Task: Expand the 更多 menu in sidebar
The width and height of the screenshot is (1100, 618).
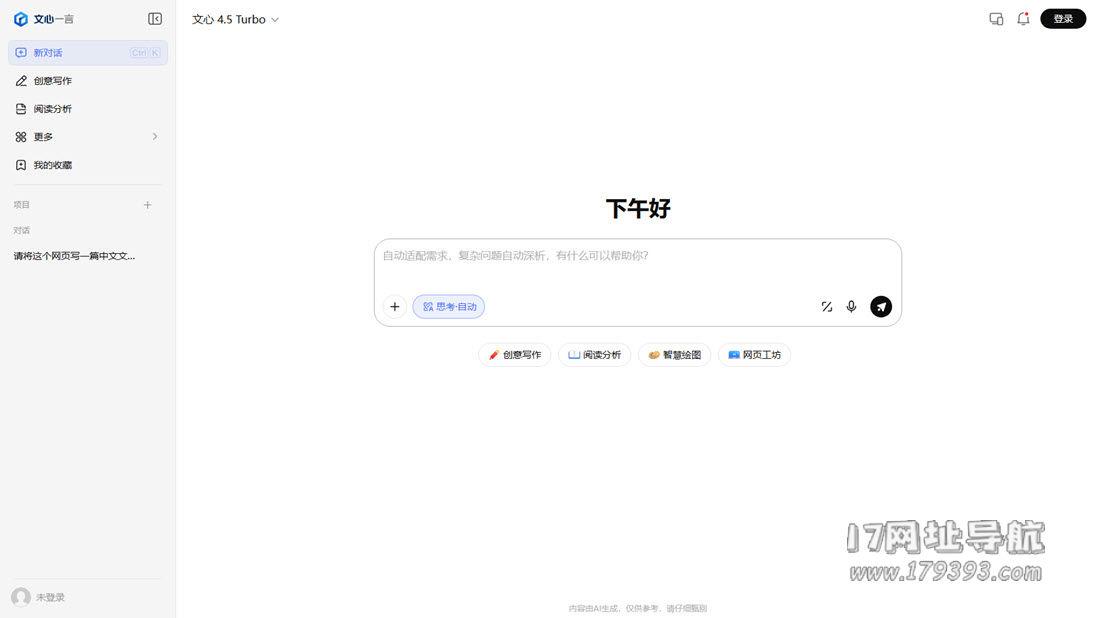Action: [x=87, y=137]
